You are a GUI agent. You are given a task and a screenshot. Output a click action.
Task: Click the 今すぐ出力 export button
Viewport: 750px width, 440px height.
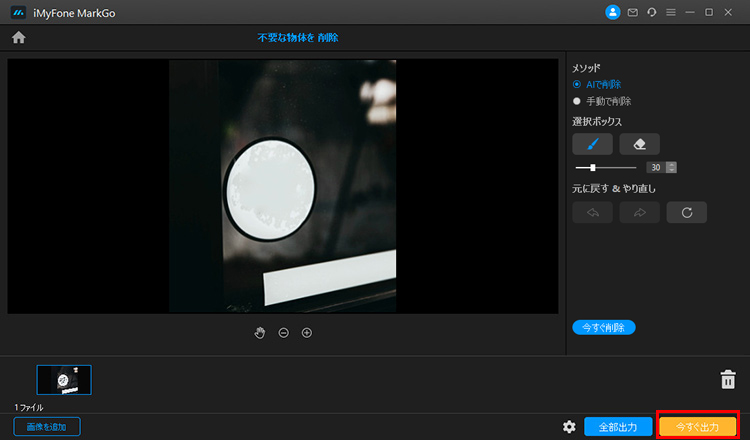(x=698, y=427)
